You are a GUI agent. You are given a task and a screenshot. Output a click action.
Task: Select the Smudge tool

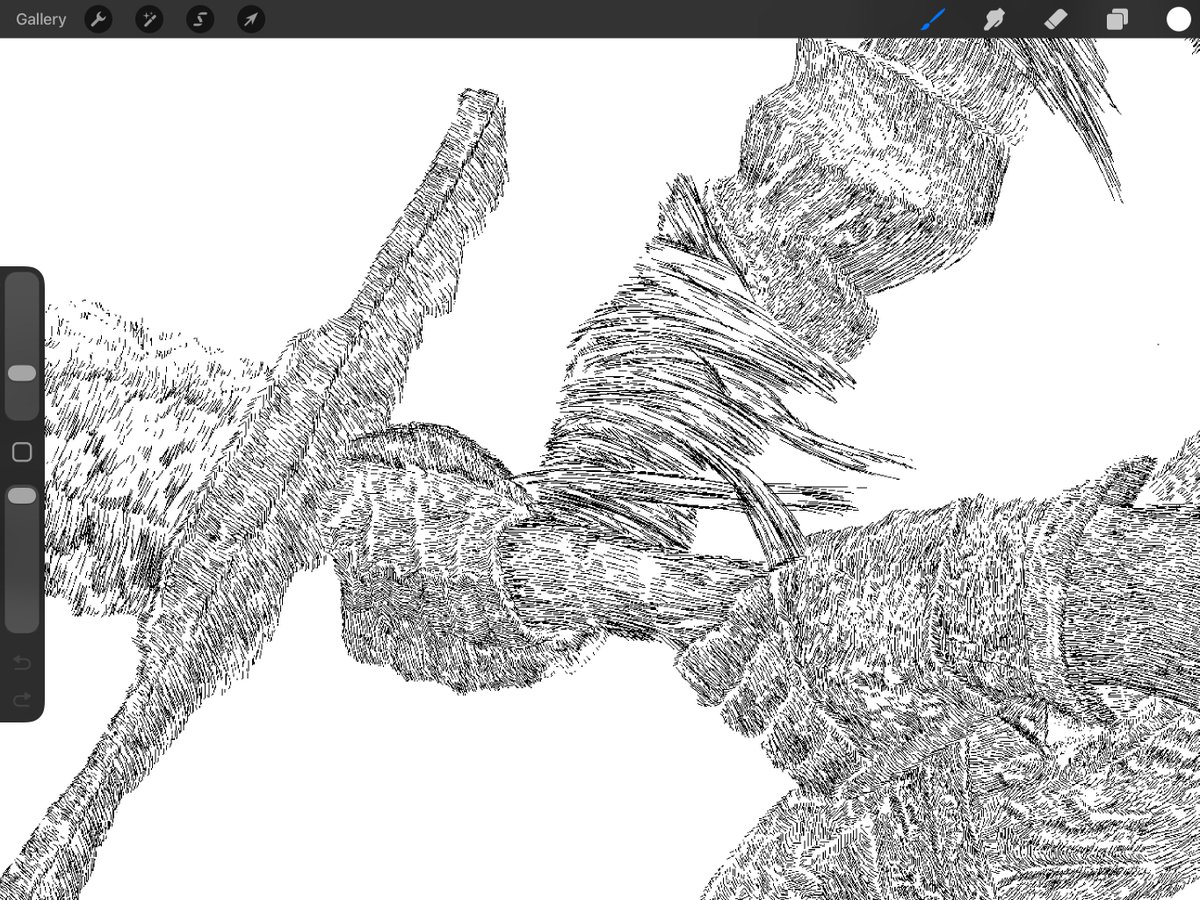[994, 19]
